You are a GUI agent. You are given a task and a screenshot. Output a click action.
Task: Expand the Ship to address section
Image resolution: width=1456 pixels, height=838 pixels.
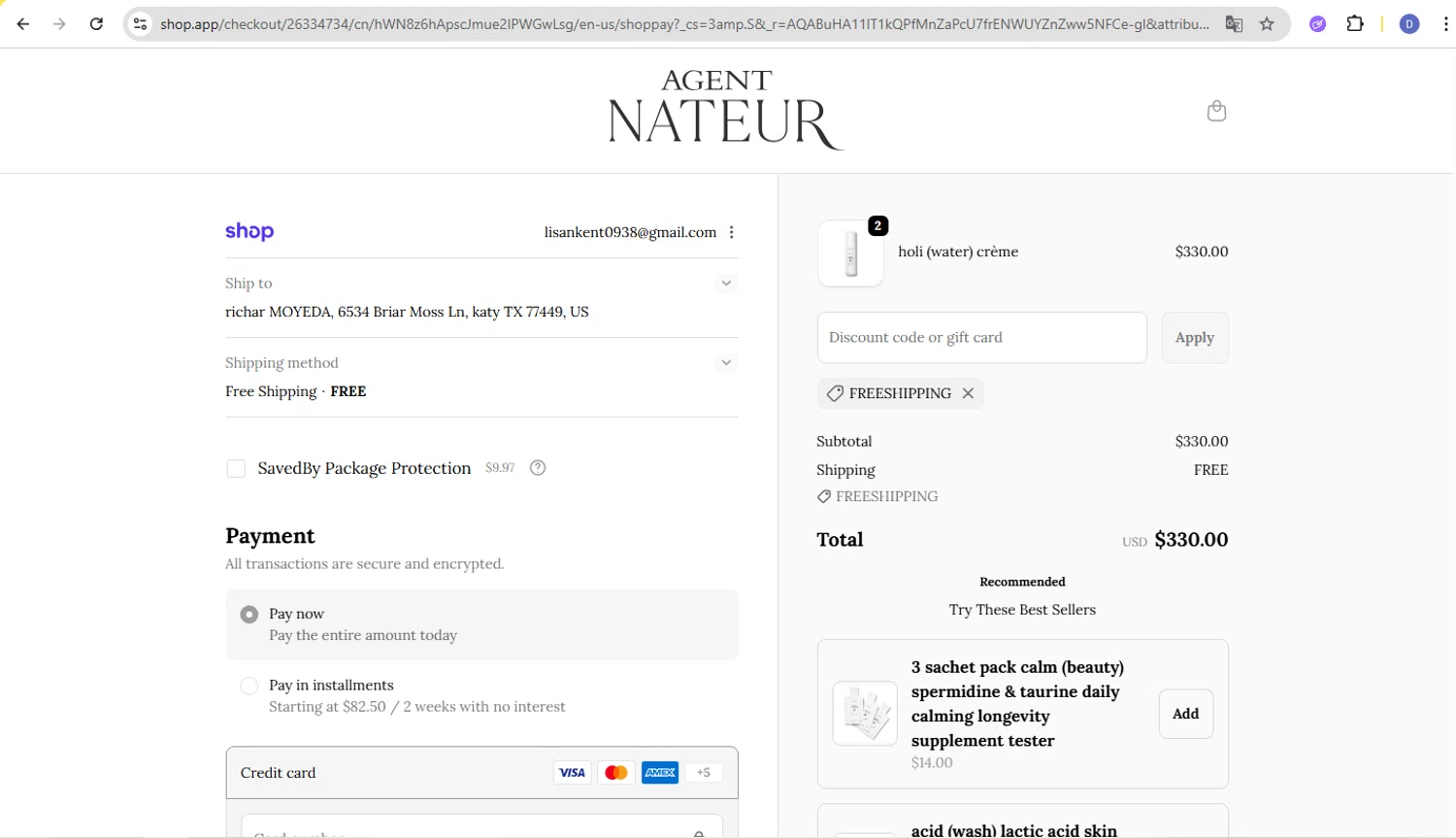tap(726, 284)
